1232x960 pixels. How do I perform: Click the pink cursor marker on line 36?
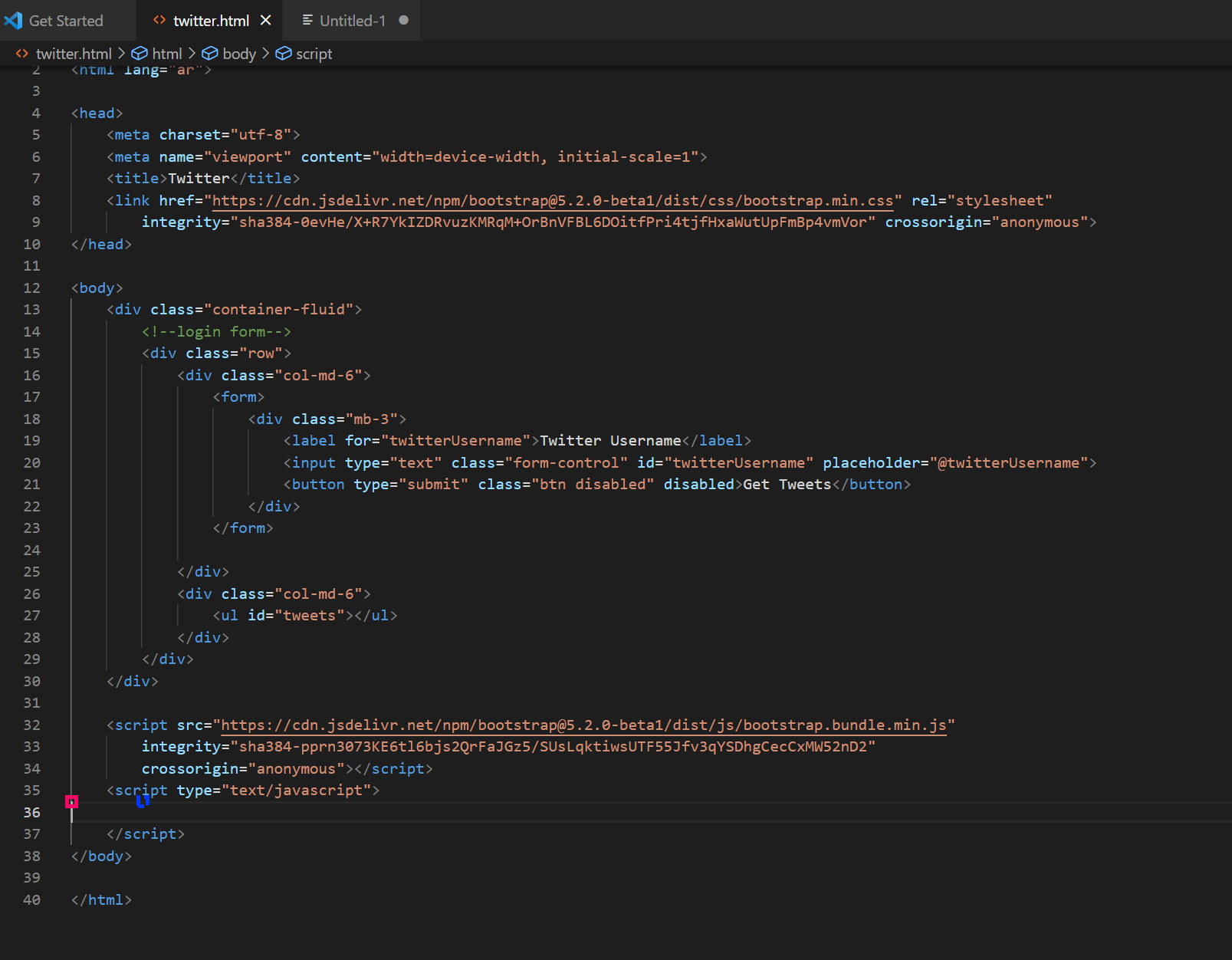(x=71, y=801)
